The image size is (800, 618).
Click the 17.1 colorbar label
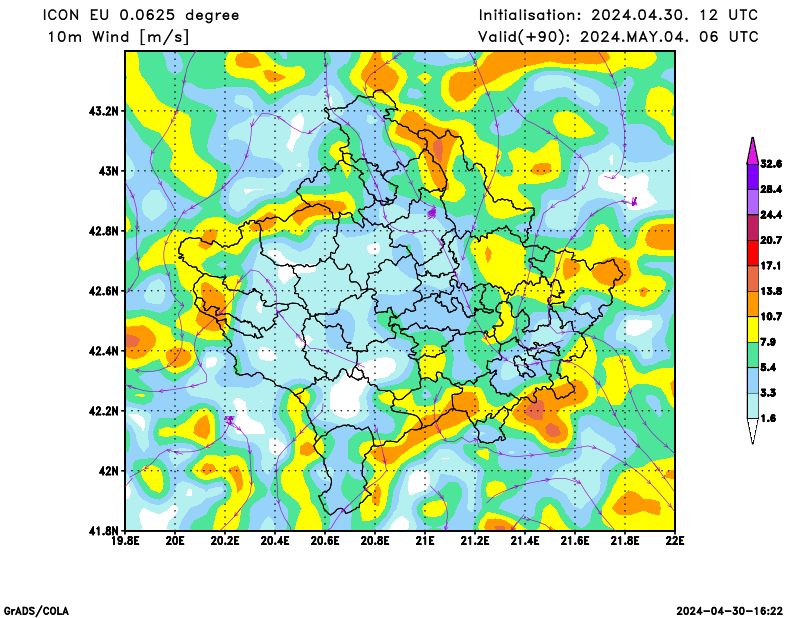pos(771,266)
